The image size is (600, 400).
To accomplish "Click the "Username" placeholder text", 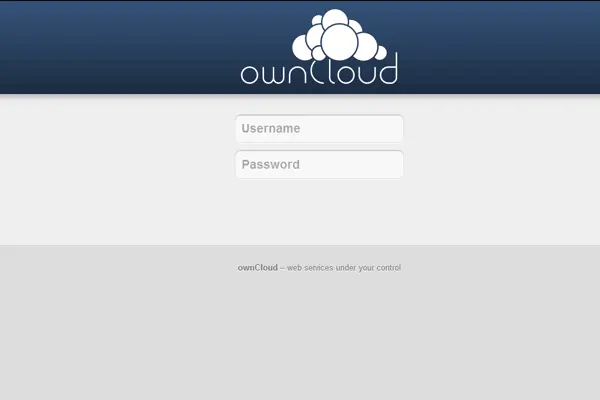I will pos(270,129).
